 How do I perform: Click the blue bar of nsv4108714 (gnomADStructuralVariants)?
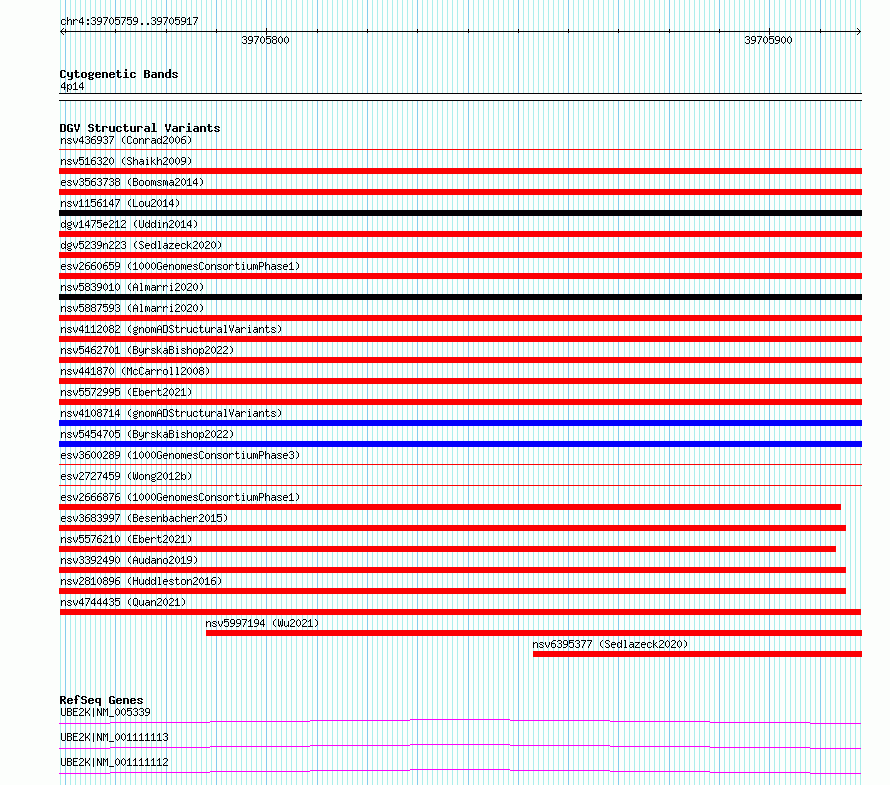pos(460,423)
